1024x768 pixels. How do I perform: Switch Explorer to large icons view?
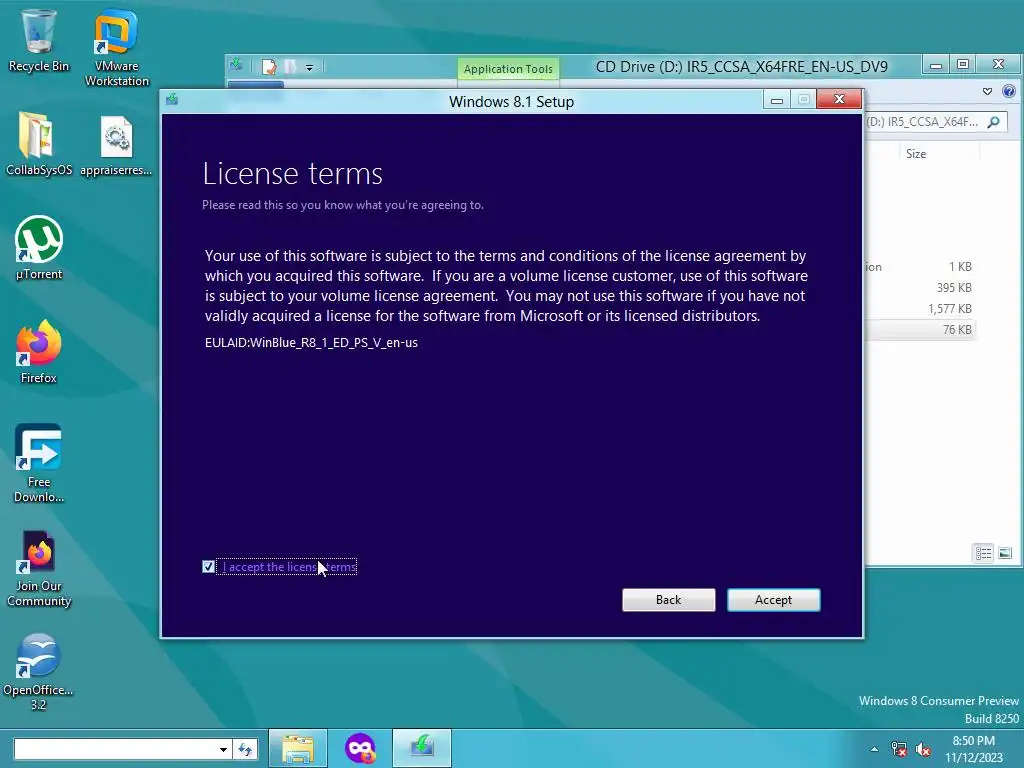[1005, 553]
